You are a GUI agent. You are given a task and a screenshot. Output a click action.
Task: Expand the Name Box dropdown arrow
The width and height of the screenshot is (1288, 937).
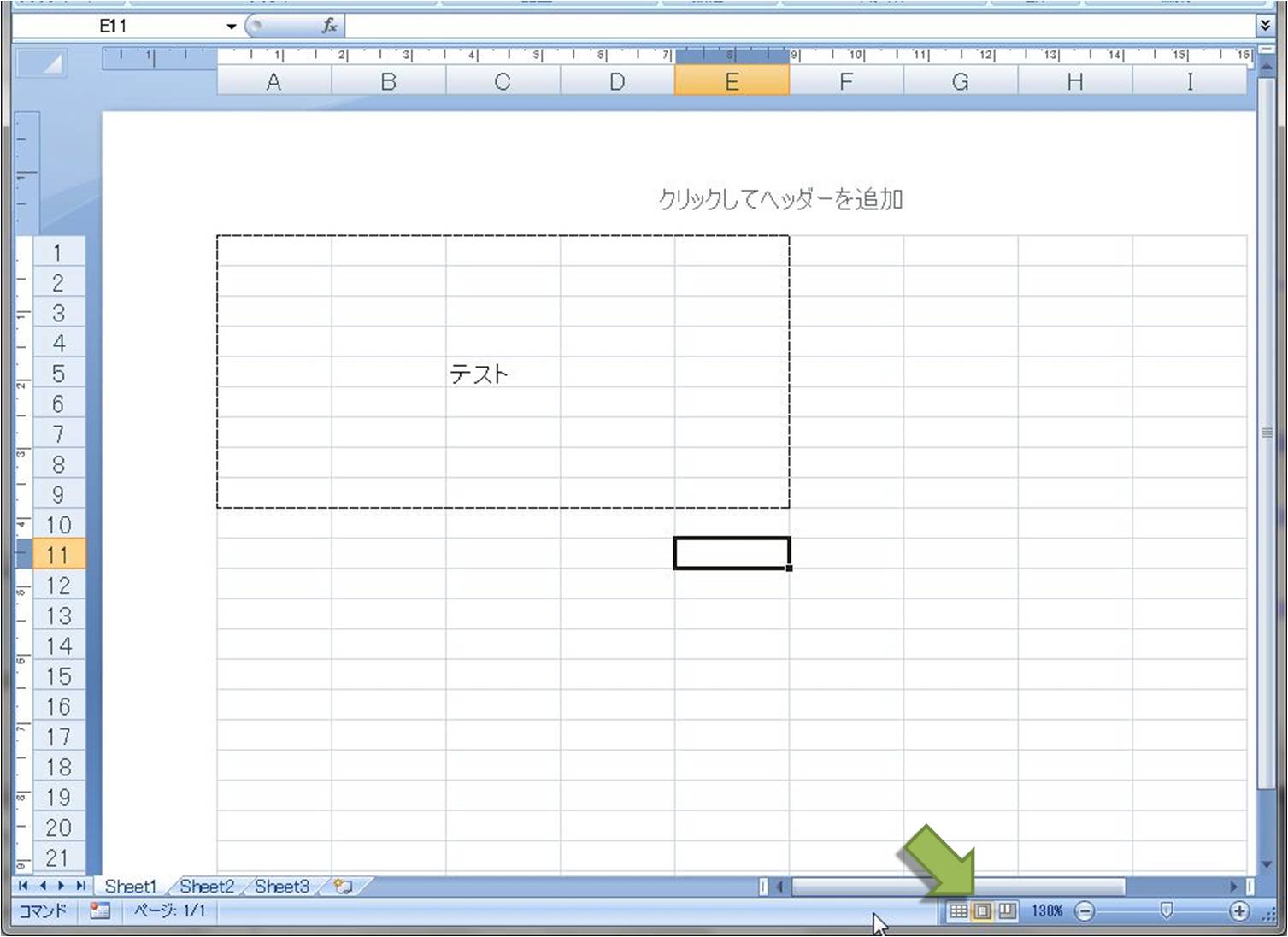231,27
